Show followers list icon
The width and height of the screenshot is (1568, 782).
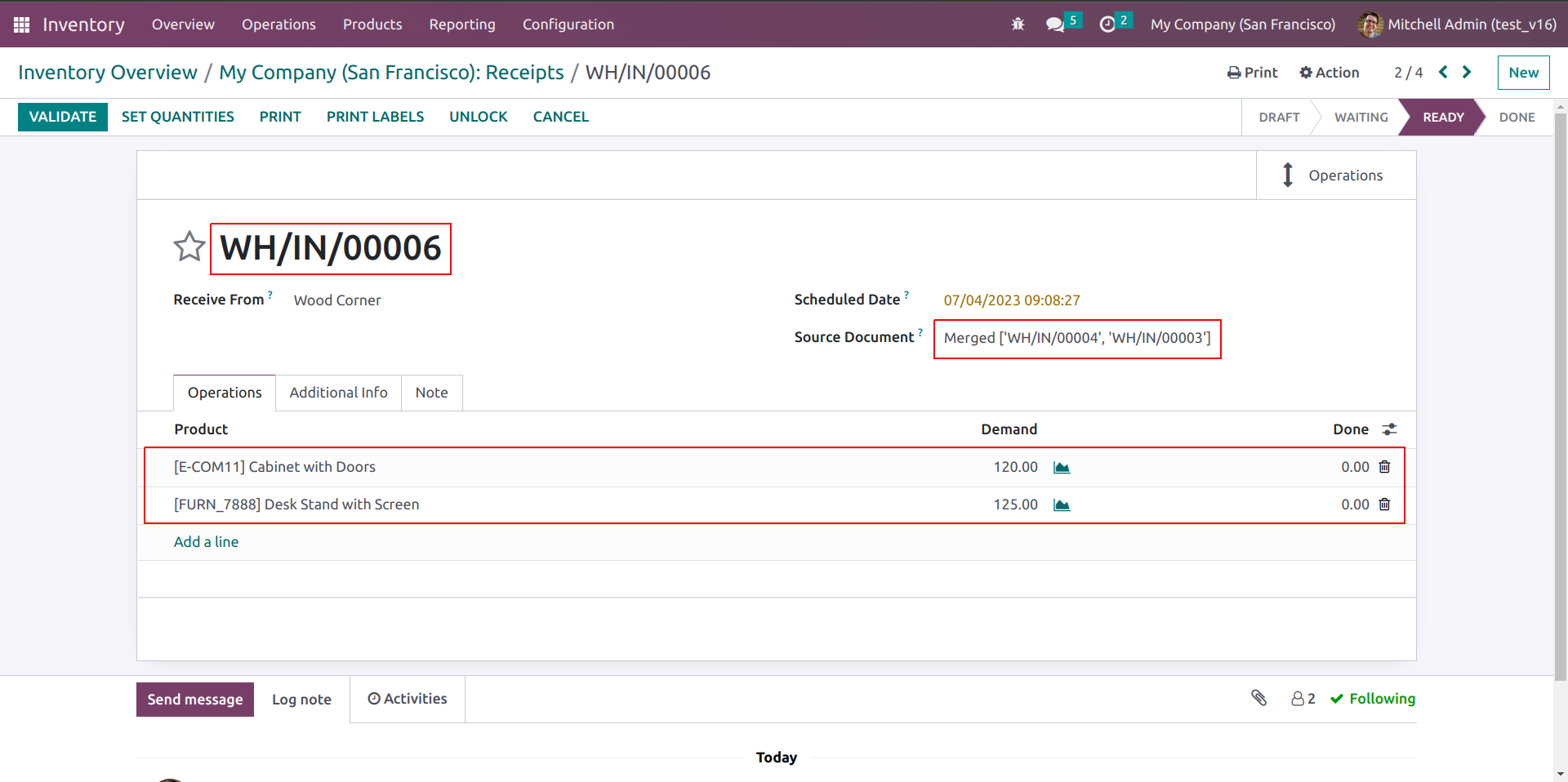(x=1303, y=699)
